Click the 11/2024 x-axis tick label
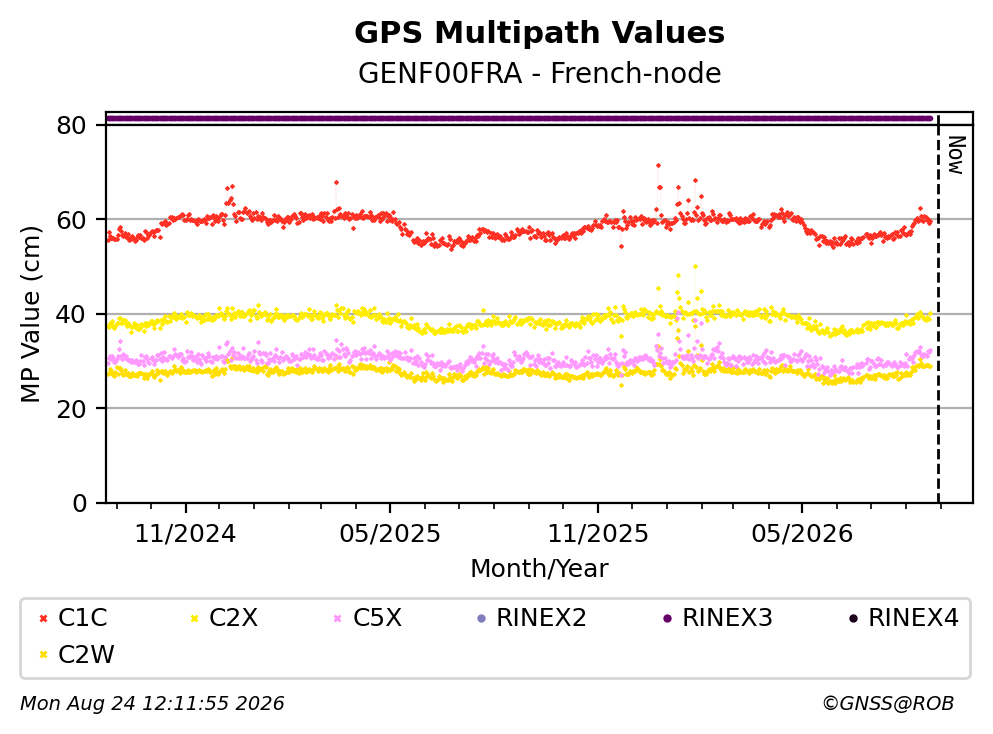 click(186, 534)
